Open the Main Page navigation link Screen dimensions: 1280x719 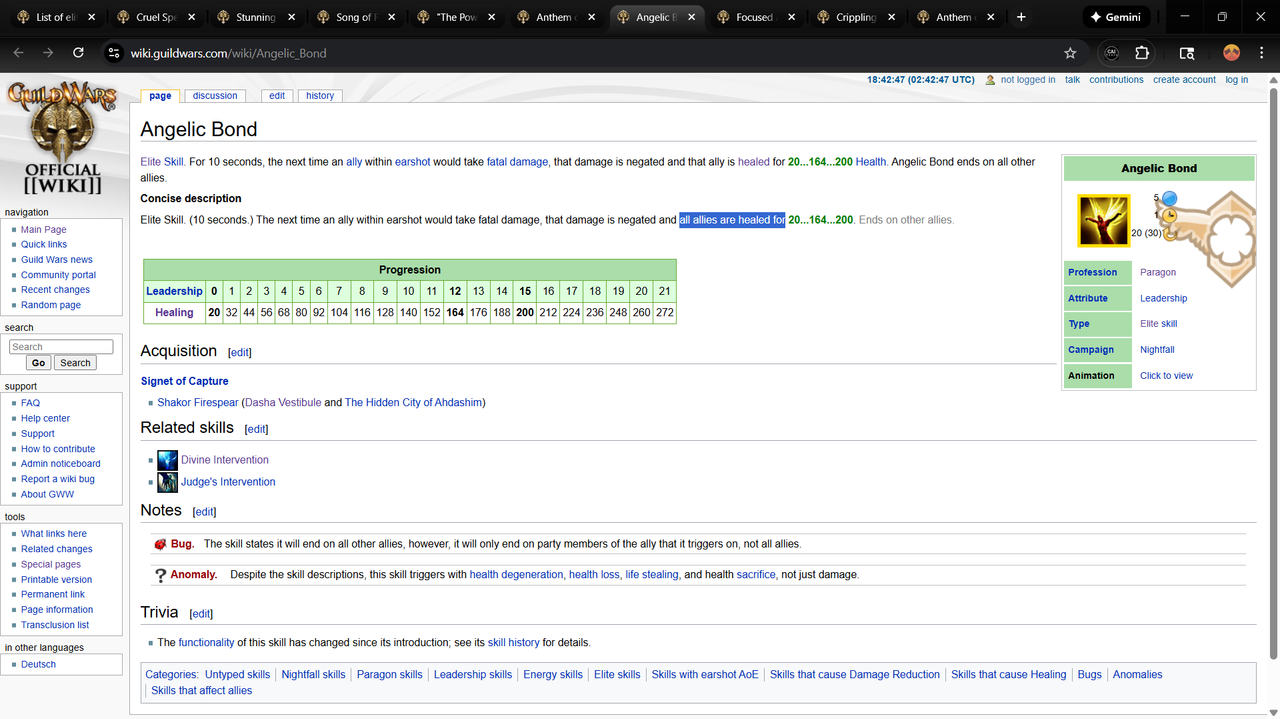[x=44, y=229]
